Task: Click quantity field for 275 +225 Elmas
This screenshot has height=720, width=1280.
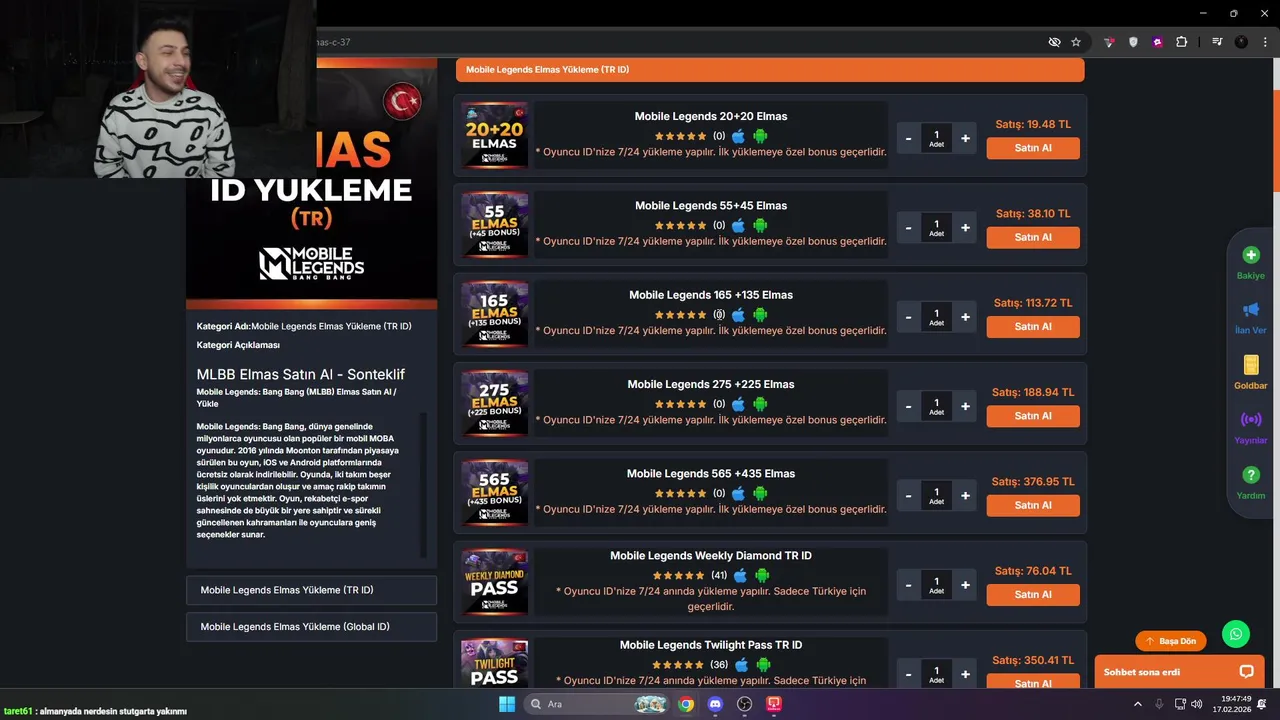Action: pyautogui.click(x=936, y=406)
